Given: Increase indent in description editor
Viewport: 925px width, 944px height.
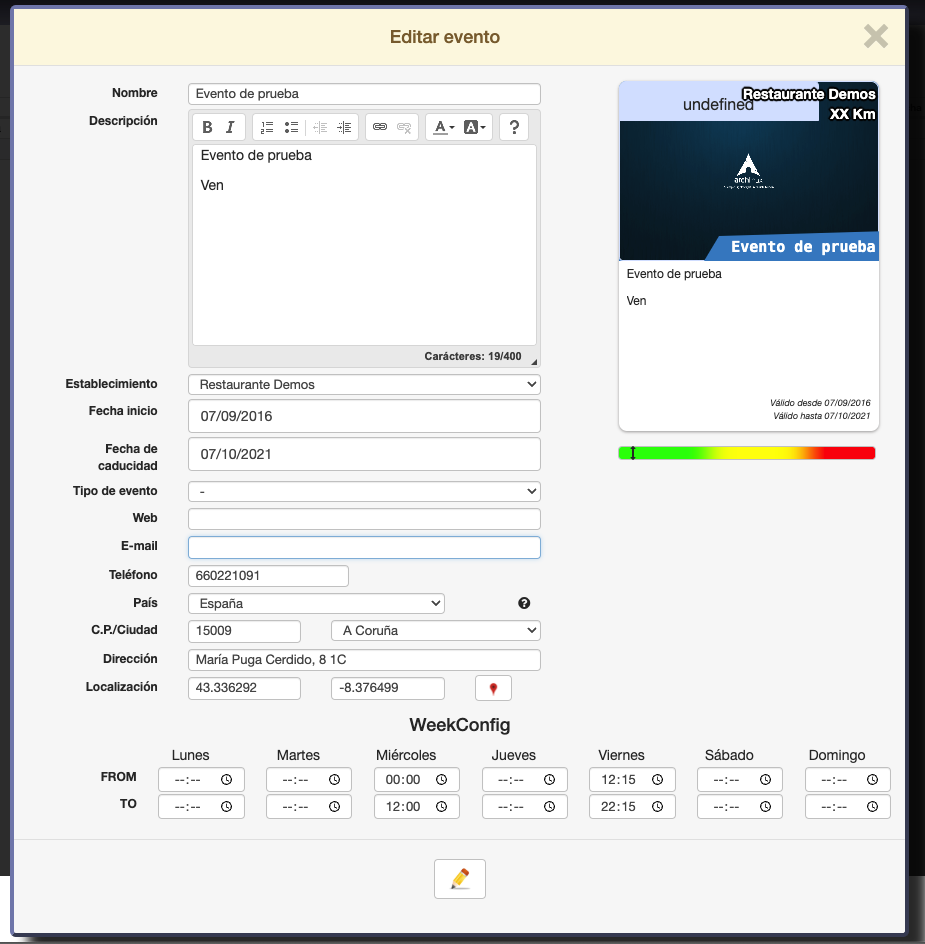Looking at the screenshot, I should click(344, 127).
